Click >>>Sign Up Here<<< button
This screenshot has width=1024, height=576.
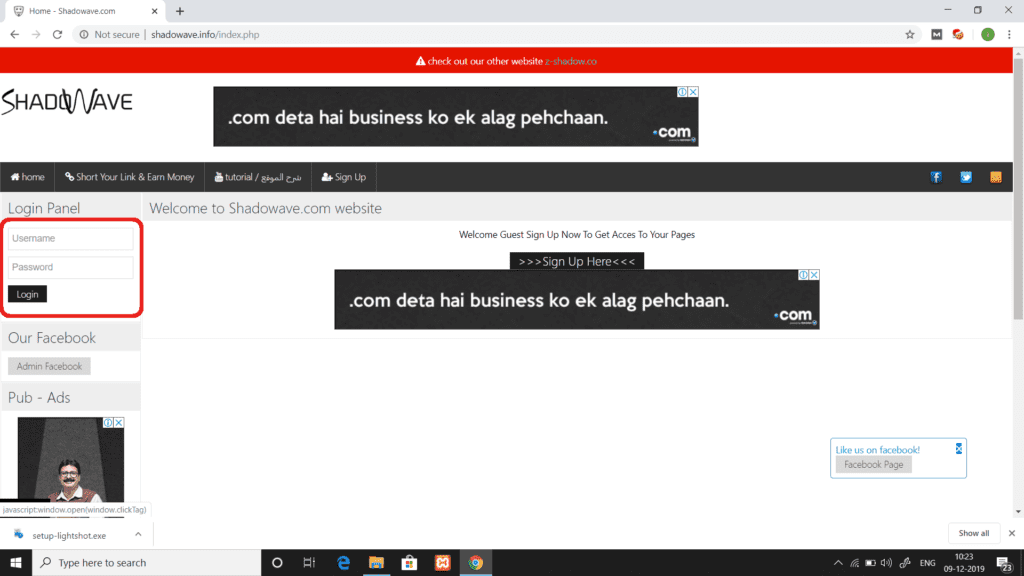pyautogui.click(x=577, y=261)
